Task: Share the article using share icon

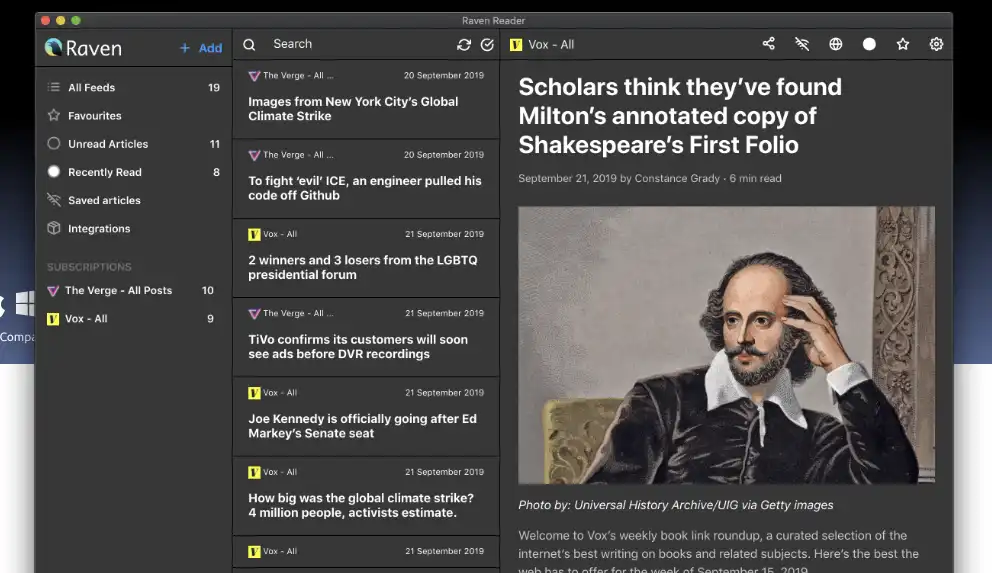Action: (769, 44)
